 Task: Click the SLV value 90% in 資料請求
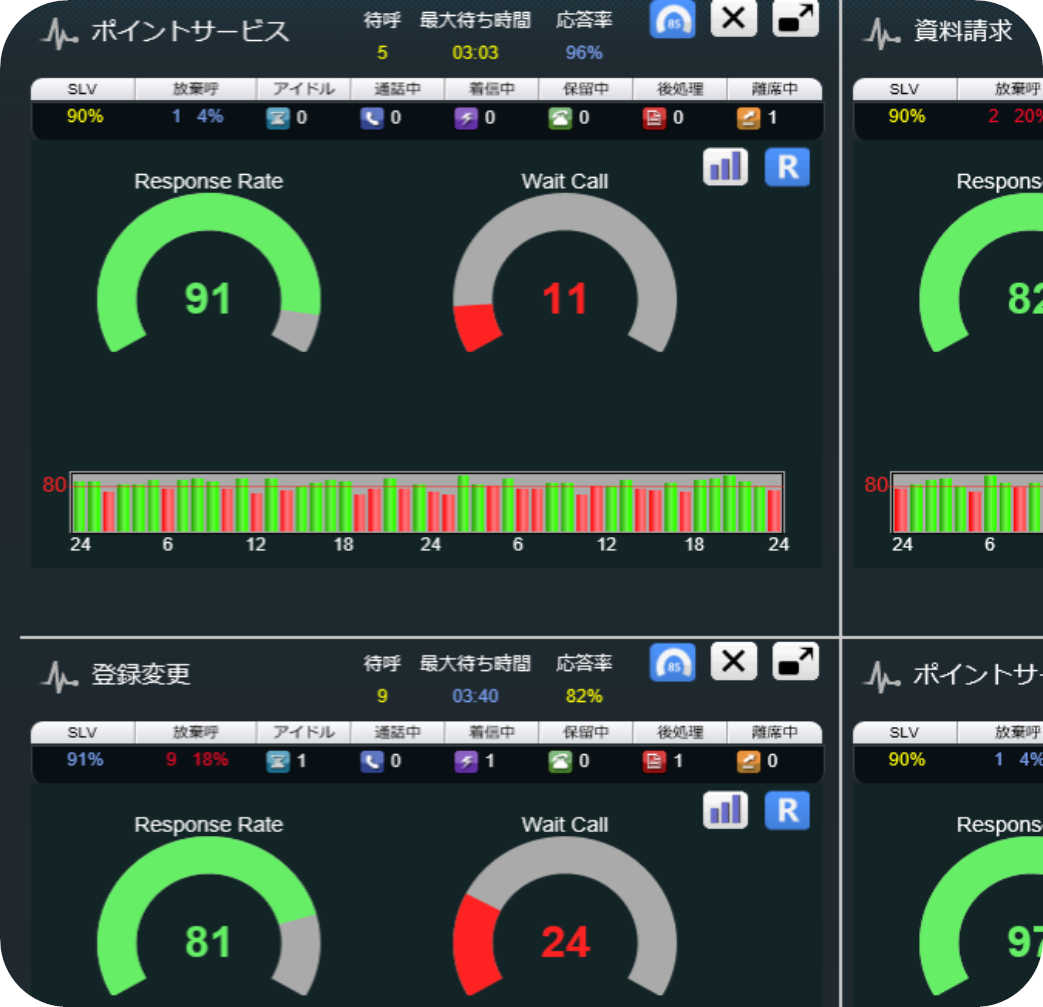(x=907, y=116)
